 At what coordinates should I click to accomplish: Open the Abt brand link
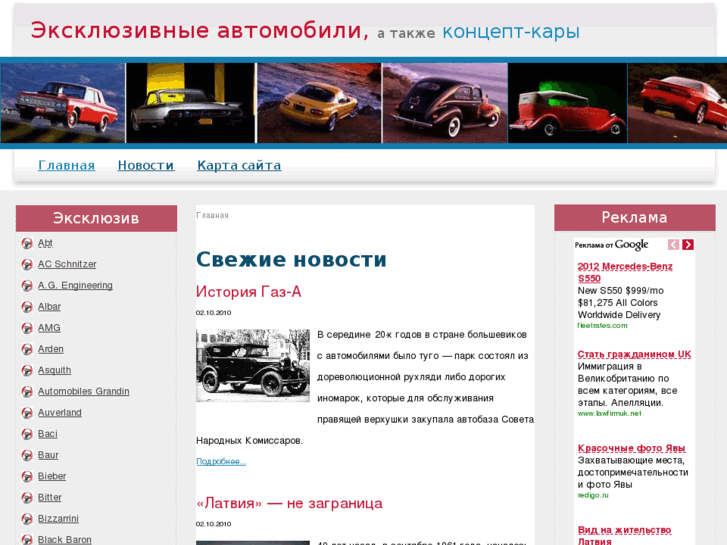[45, 243]
